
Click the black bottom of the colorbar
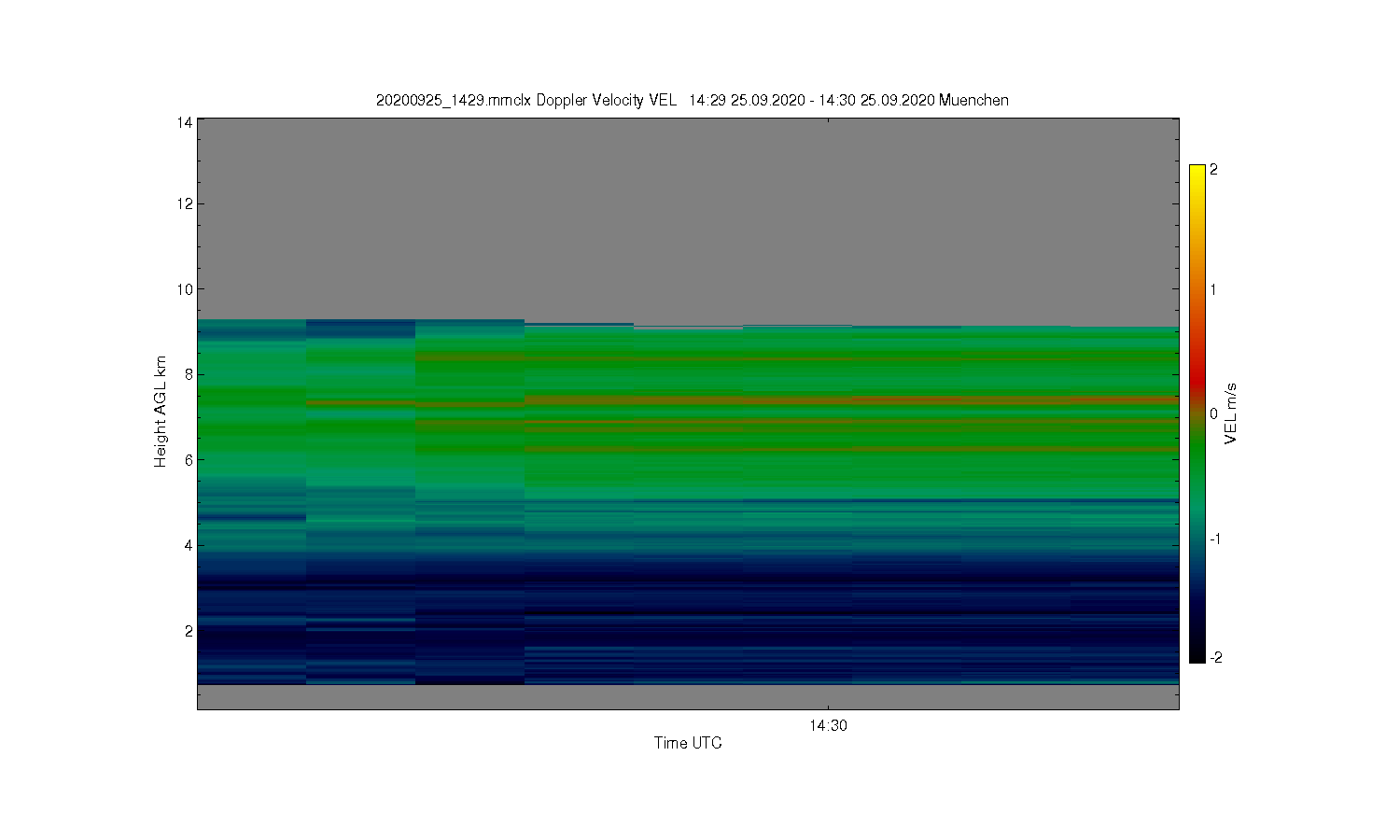[1197, 654]
